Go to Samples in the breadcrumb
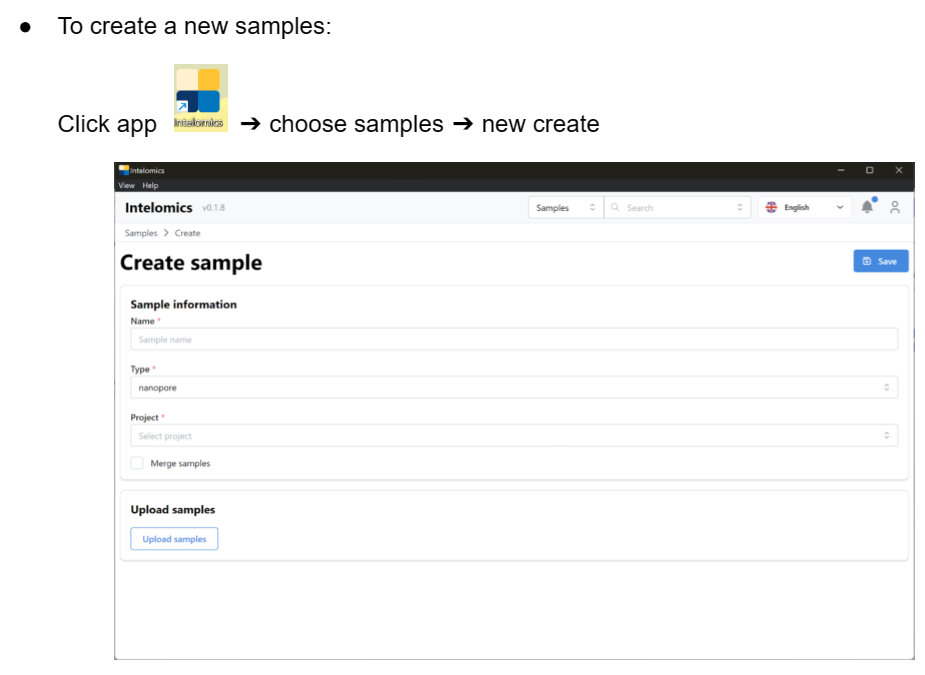925x675 pixels. pos(140,233)
